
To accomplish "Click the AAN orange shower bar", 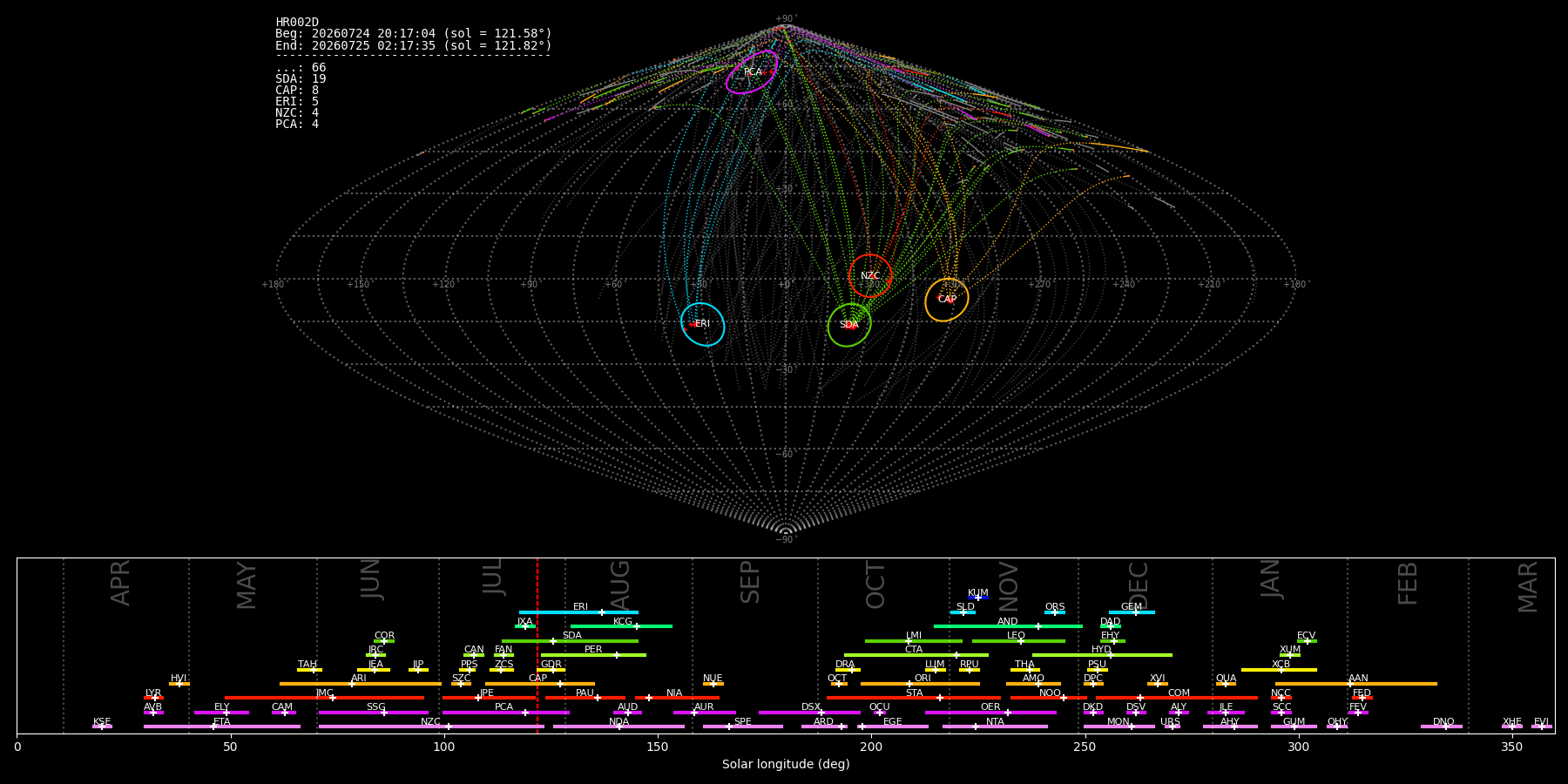I will [x=1356, y=684].
